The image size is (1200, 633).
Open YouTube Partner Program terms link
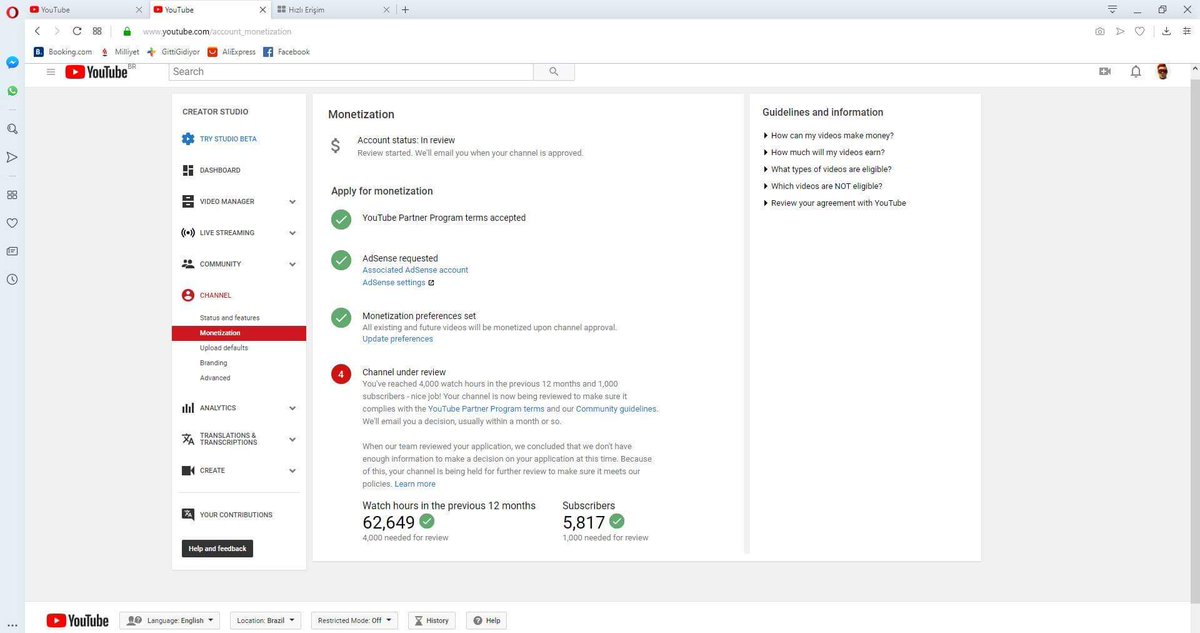click(486, 409)
